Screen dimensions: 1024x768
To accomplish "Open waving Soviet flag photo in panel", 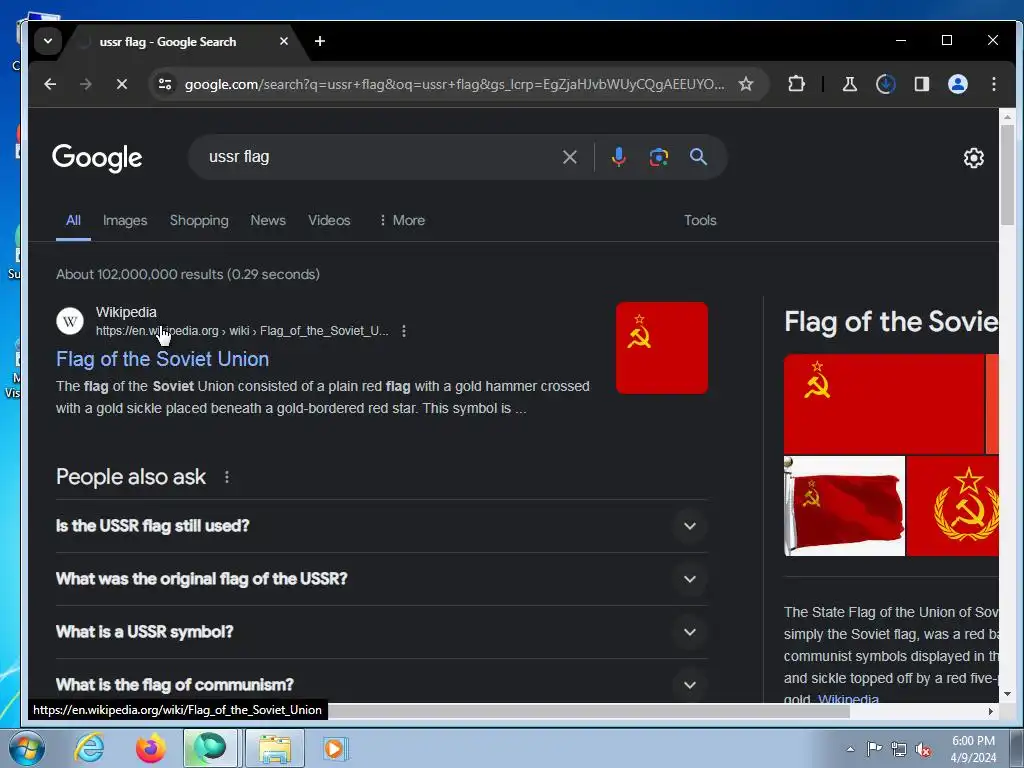I will coord(844,506).
